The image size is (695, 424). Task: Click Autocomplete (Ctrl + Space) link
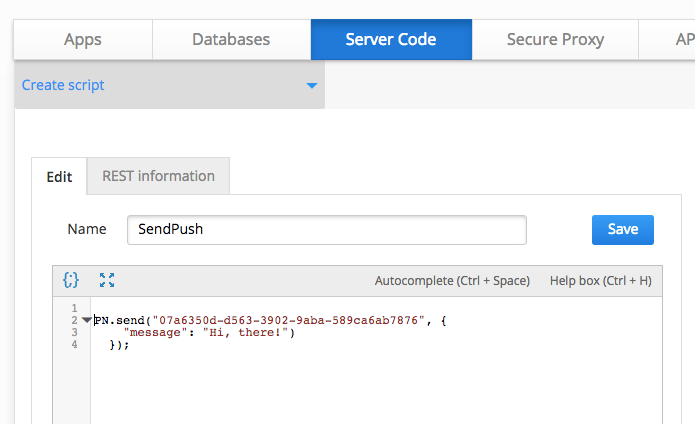click(452, 281)
